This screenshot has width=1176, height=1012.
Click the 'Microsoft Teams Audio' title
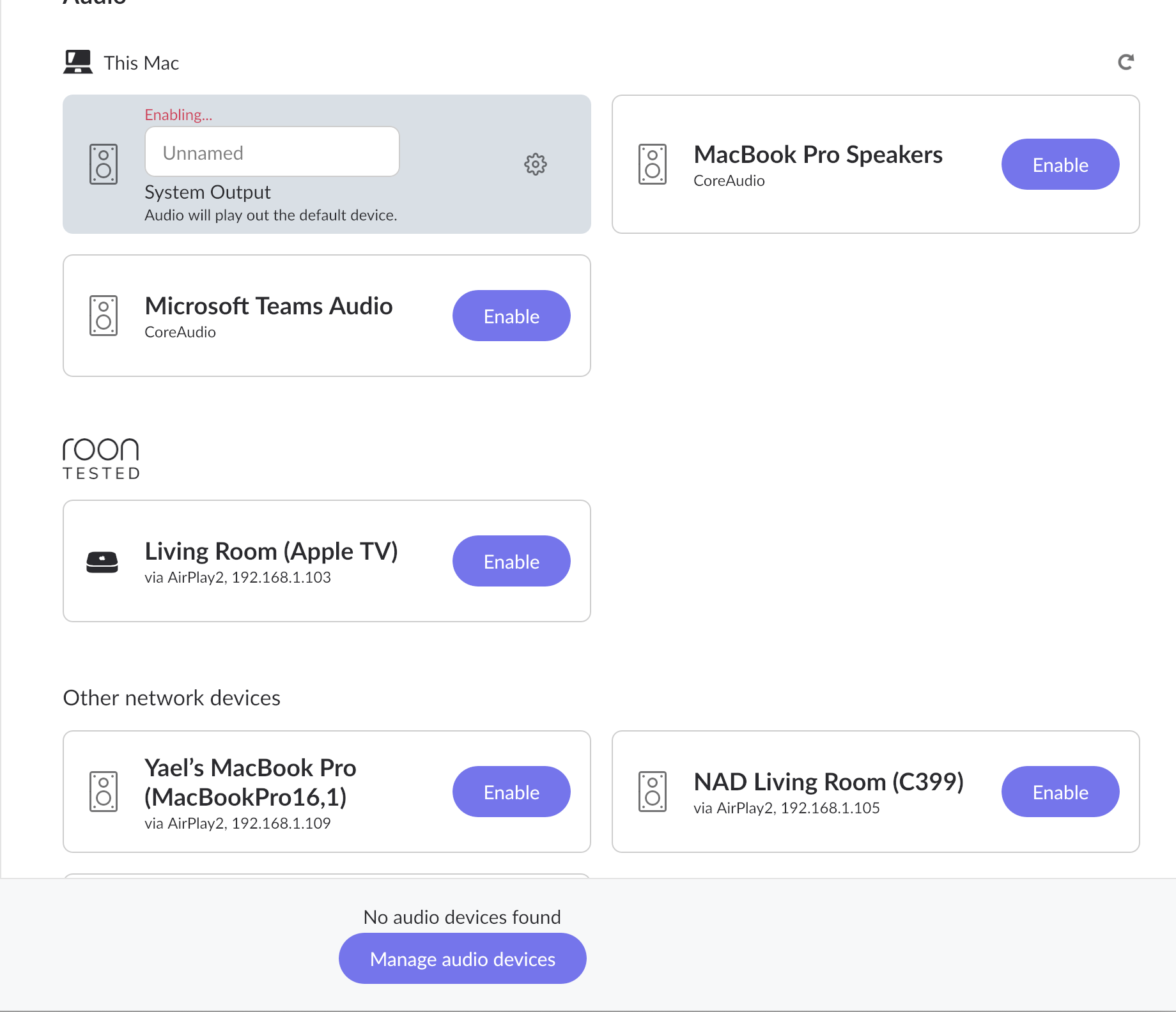coord(268,306)
